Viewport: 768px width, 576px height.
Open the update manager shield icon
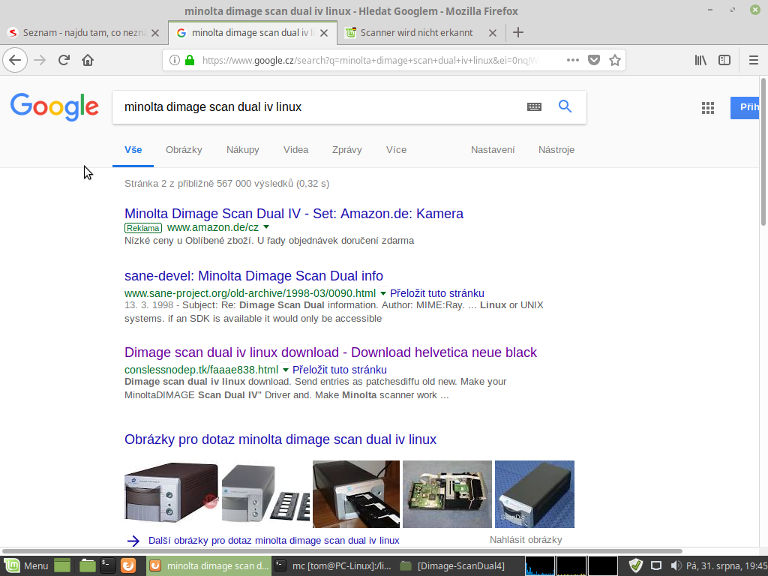[x=635, y=566]
